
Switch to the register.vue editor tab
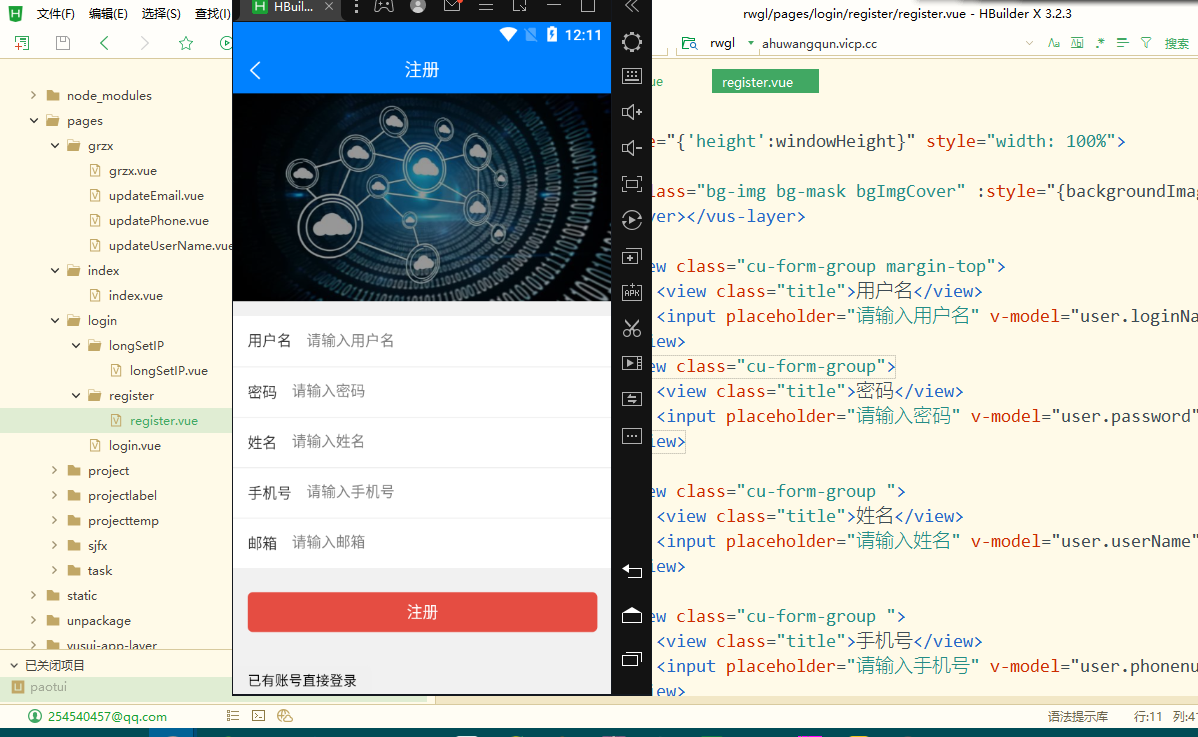tap(765, 80)
